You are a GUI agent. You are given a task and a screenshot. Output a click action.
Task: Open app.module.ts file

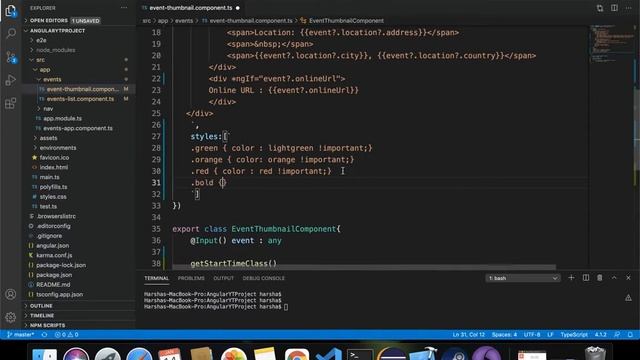tap(62, 118)
